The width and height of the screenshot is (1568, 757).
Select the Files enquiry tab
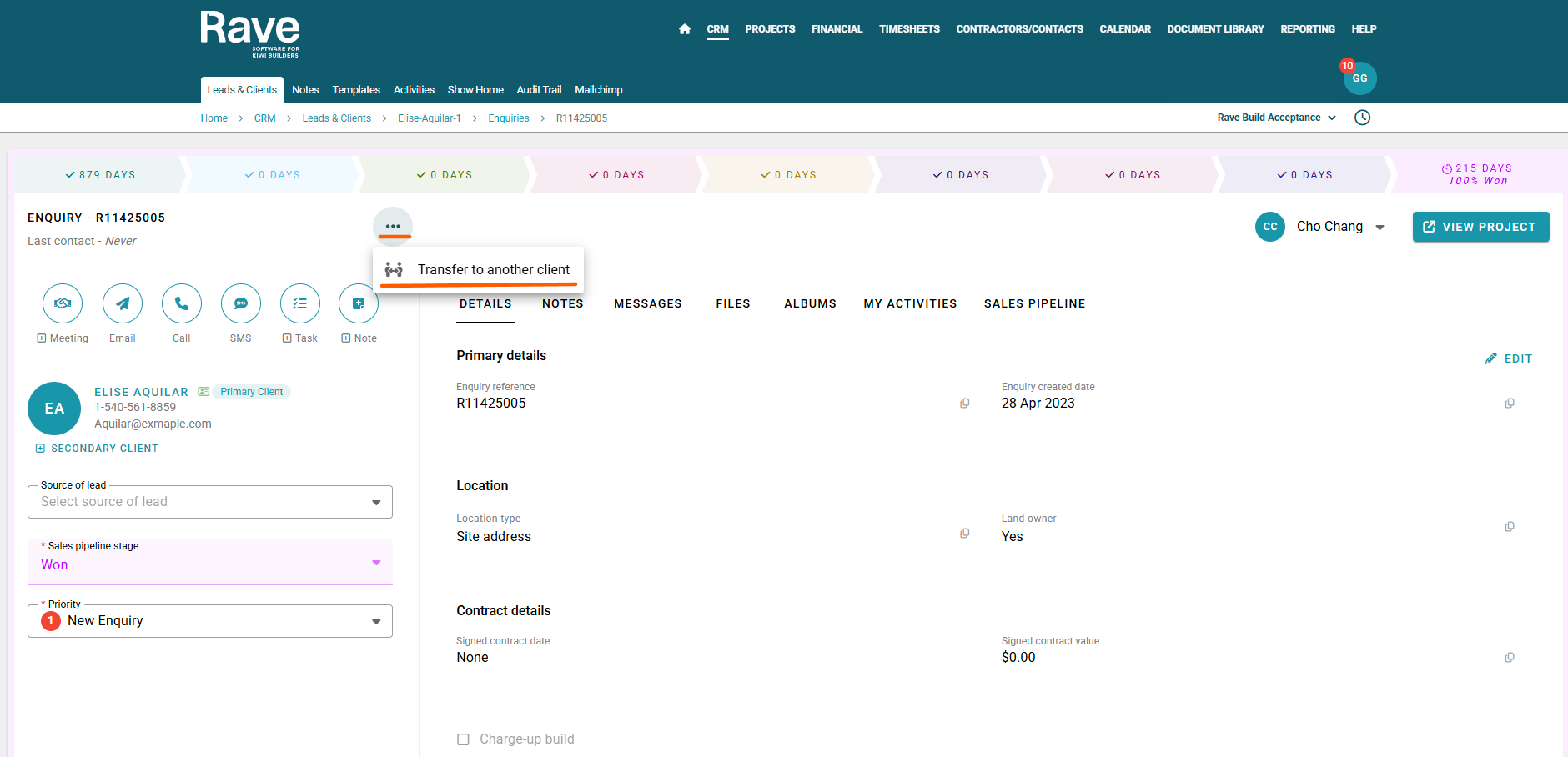733,304
